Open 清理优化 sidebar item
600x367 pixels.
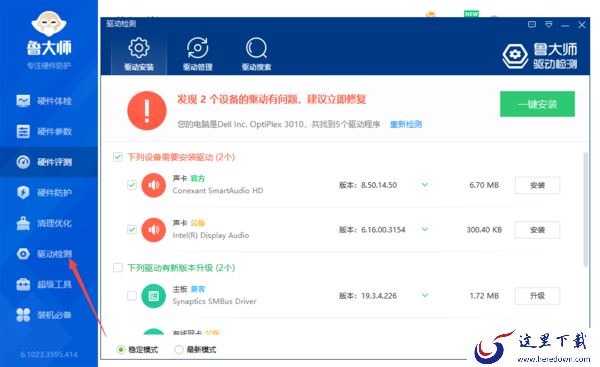tap(44, 223)
